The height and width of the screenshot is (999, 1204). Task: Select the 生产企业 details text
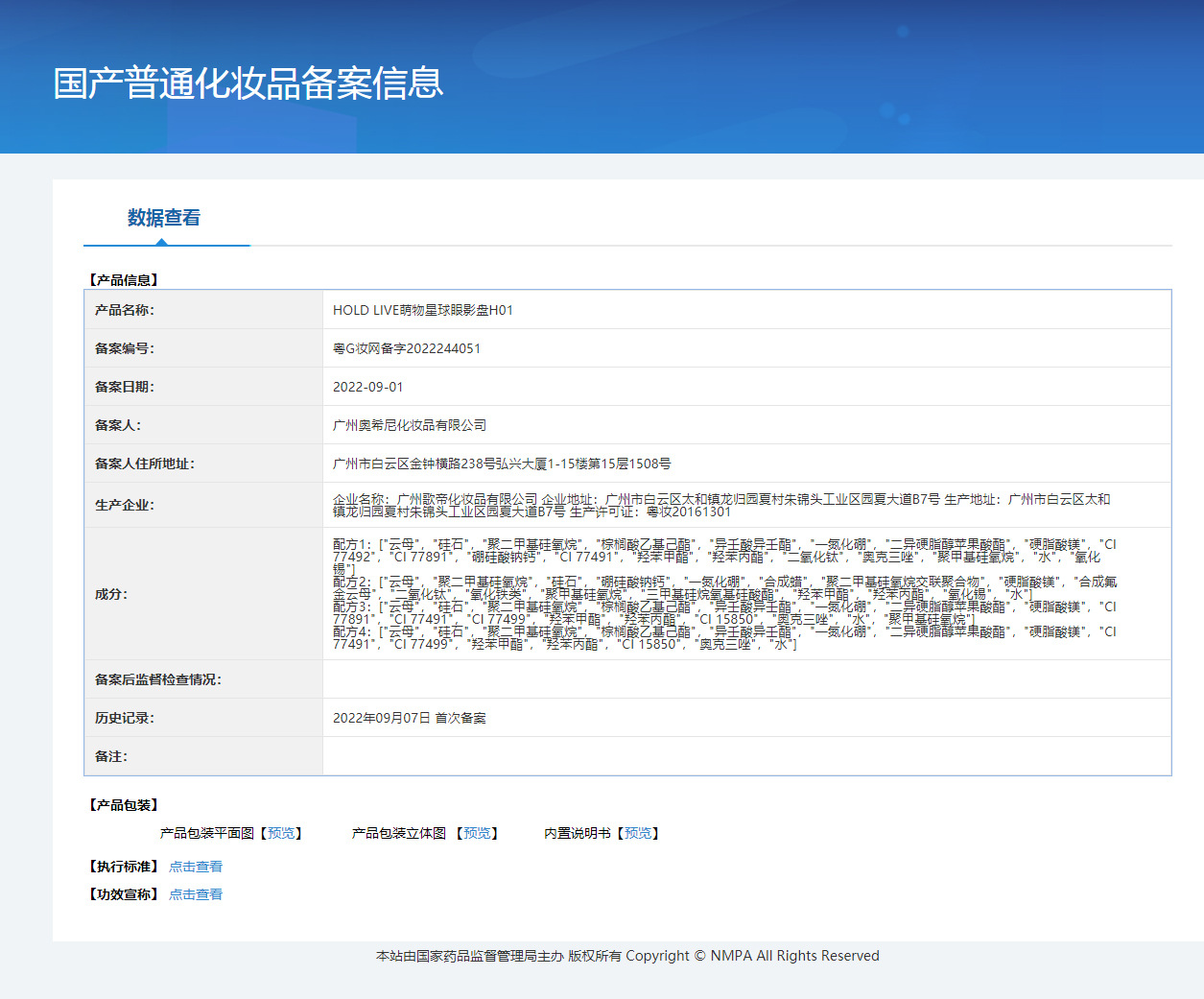click(x=721, y=505)
